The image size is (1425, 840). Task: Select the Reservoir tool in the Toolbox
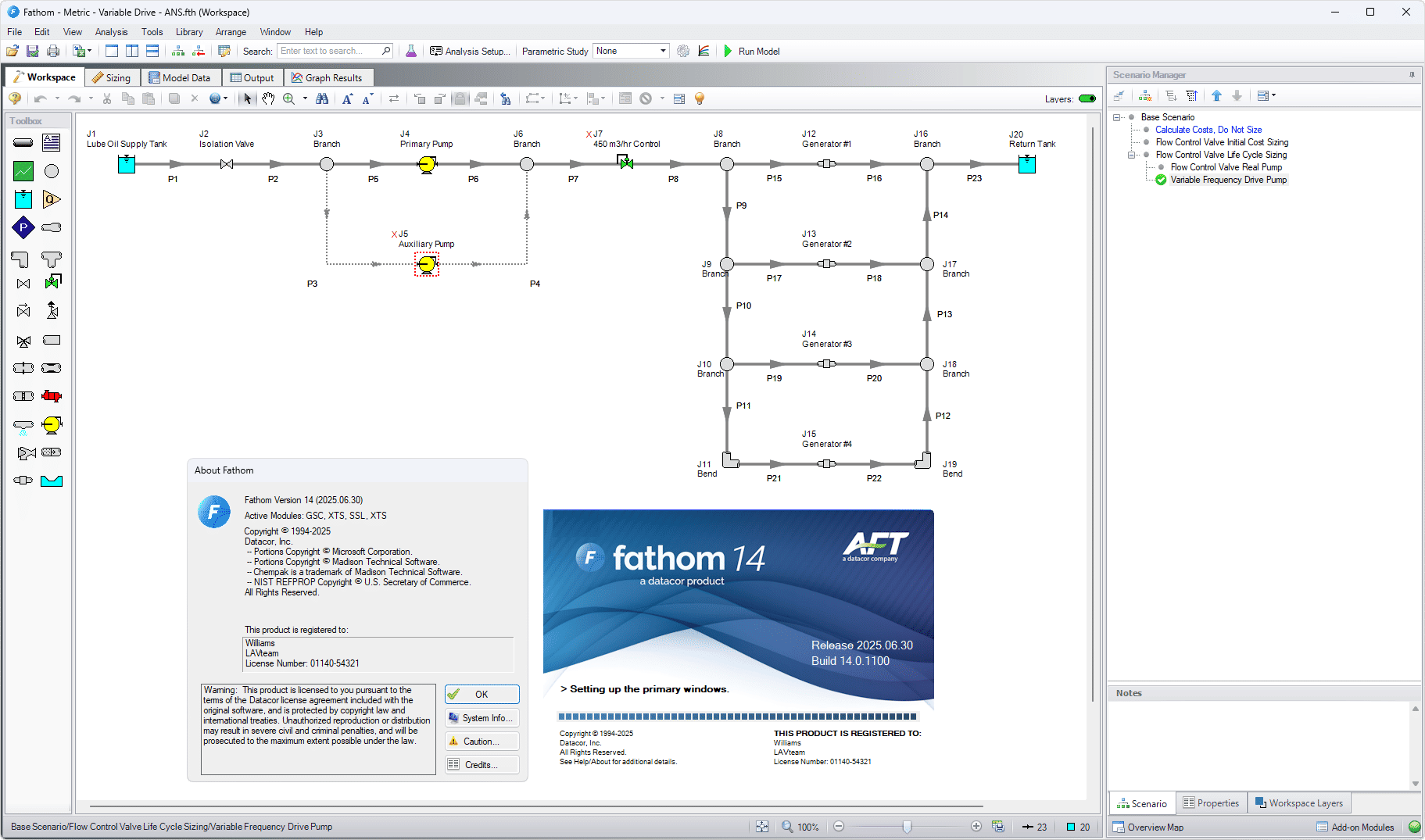(x=23, y=198)
